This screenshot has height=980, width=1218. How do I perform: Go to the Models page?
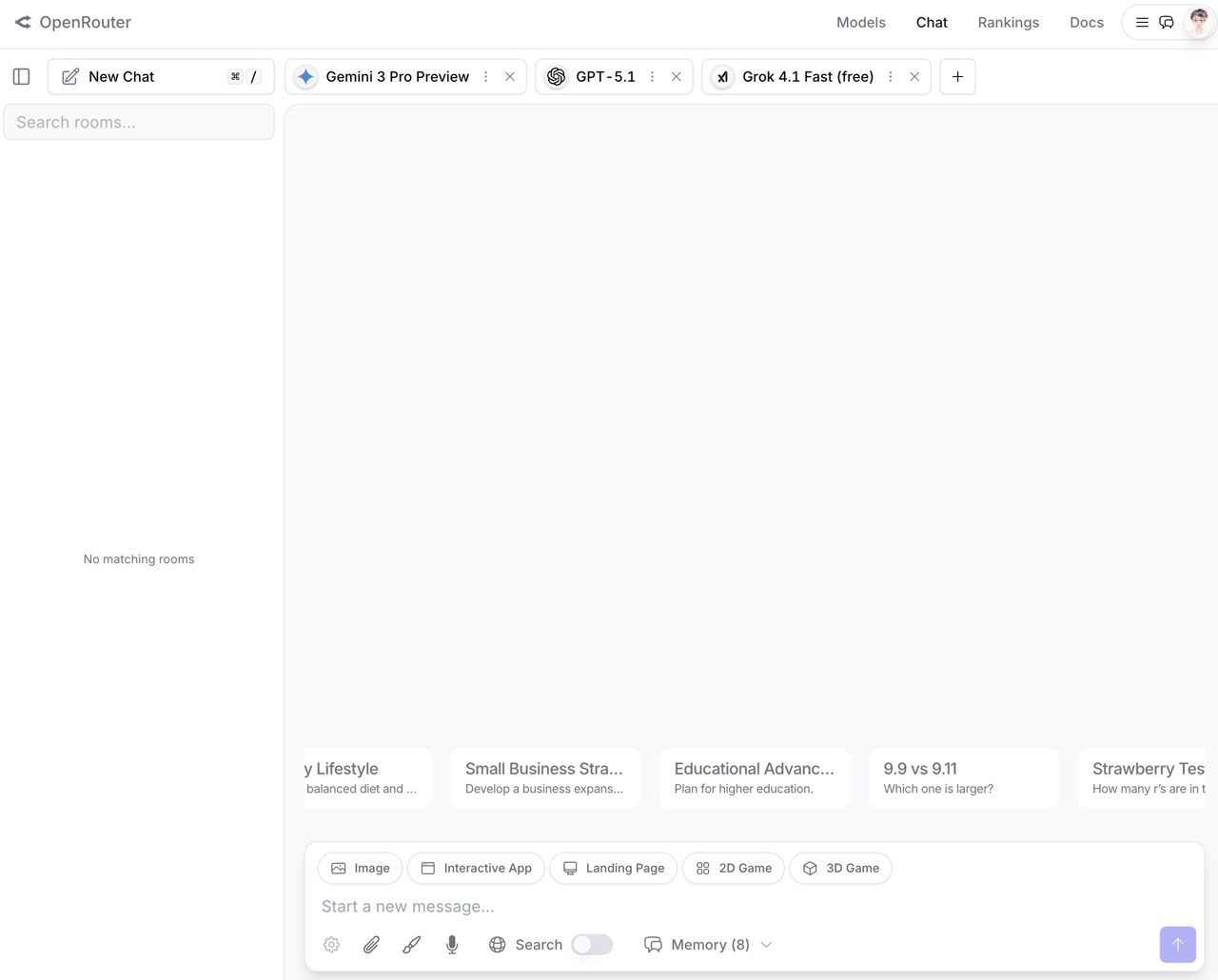click(860, 22)
